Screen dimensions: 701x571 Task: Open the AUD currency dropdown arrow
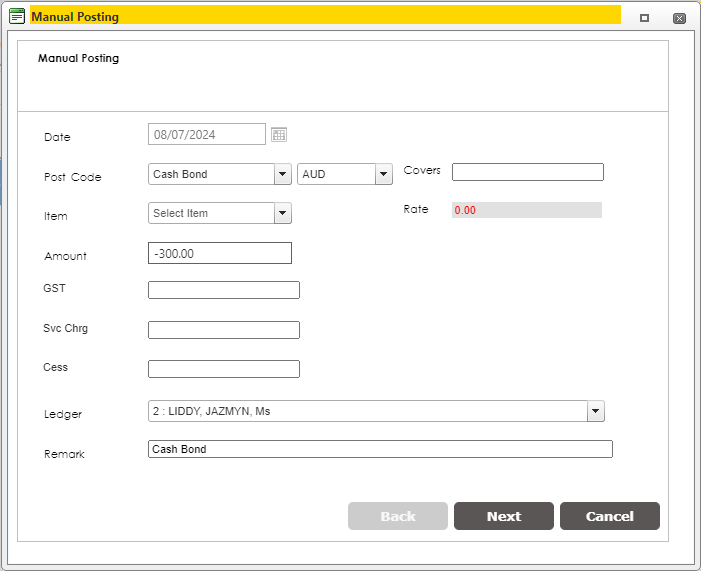tap(384, 174)
